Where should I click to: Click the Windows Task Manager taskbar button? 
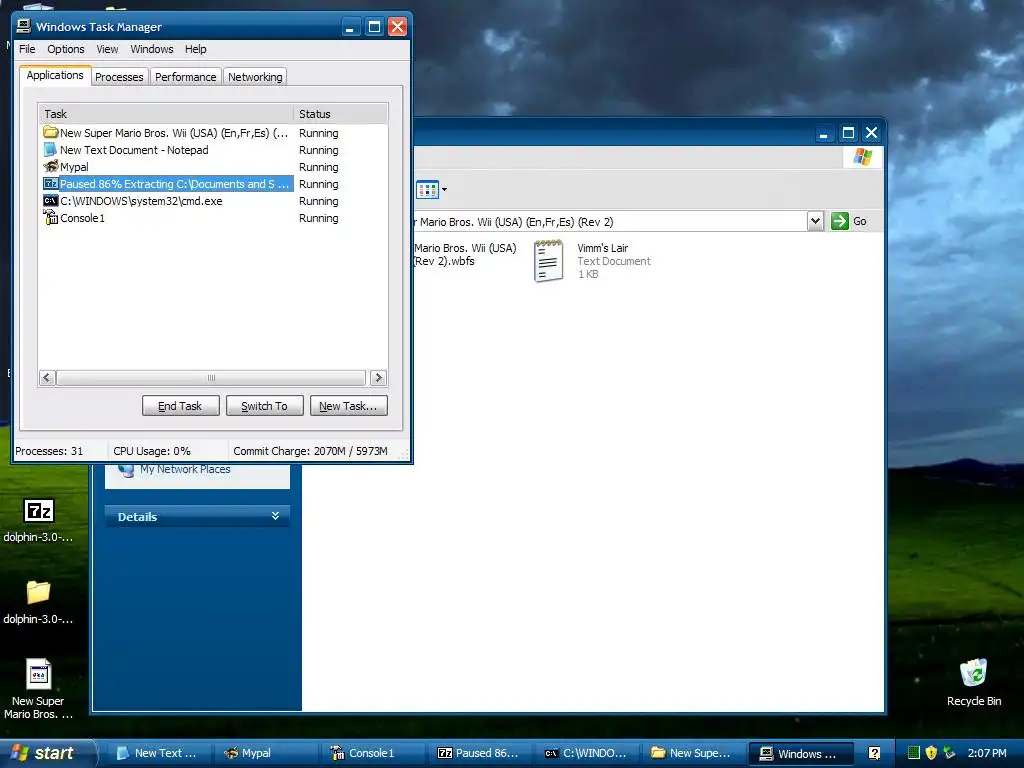(x=801, y=753)
